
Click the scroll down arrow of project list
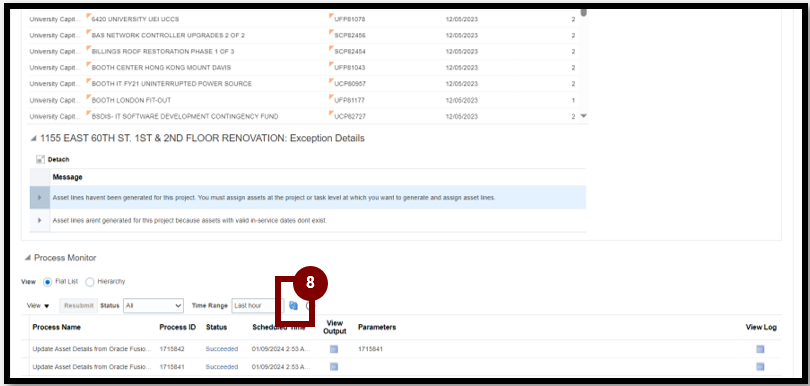[584, 116]
